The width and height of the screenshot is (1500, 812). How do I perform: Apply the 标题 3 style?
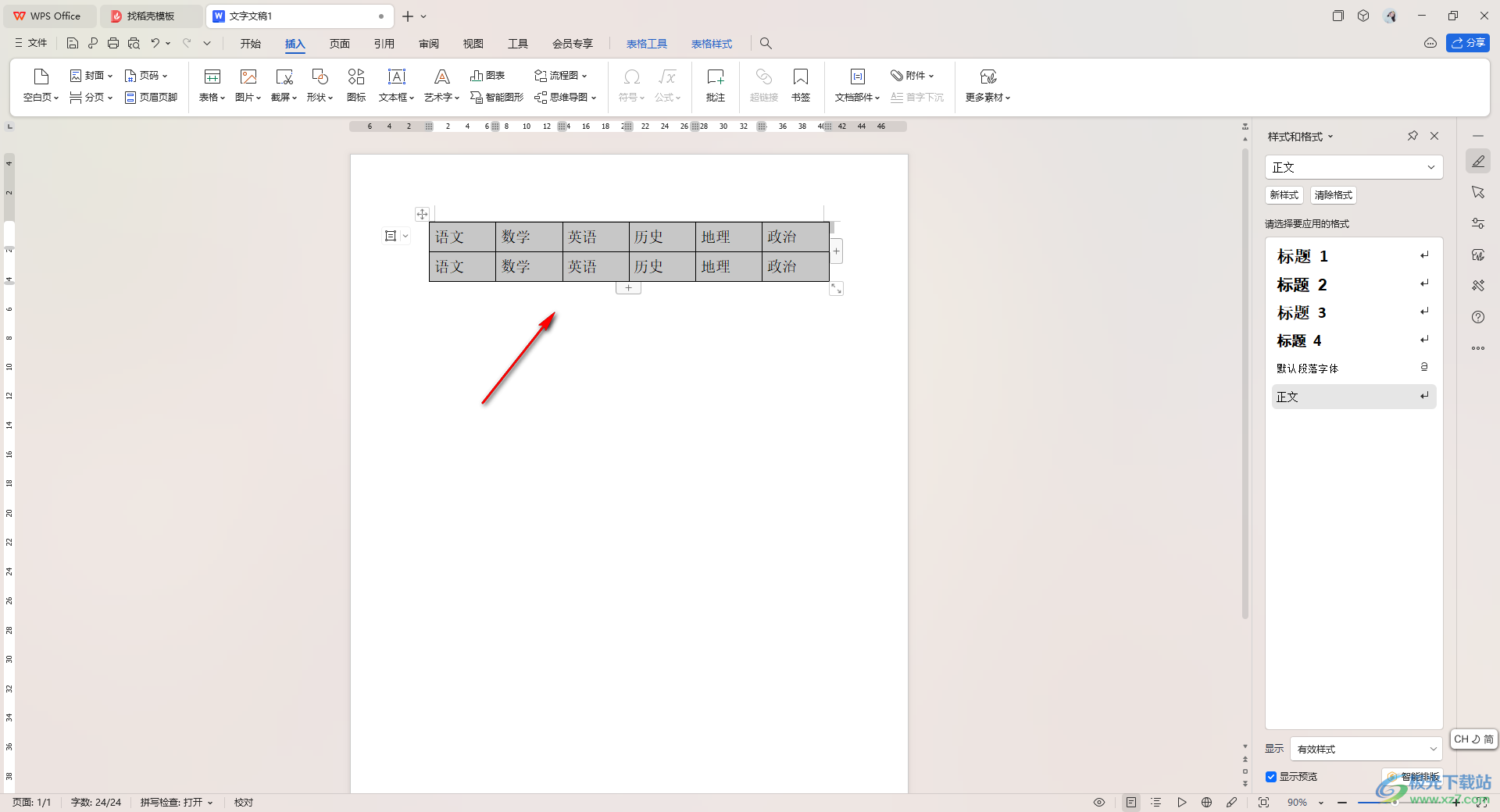coord(1354,312)
